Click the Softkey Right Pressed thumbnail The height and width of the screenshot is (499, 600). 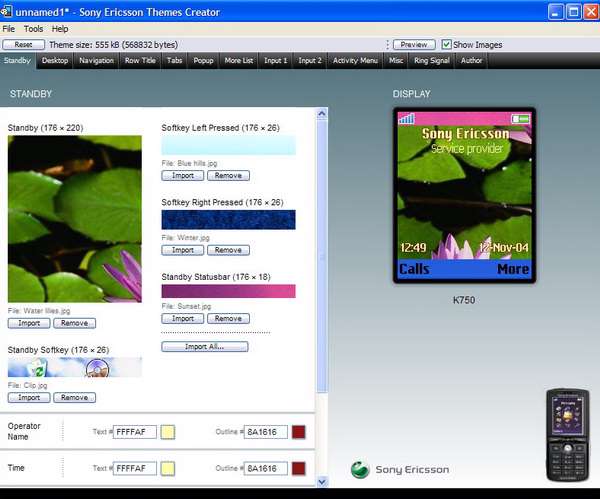(228, 220)
